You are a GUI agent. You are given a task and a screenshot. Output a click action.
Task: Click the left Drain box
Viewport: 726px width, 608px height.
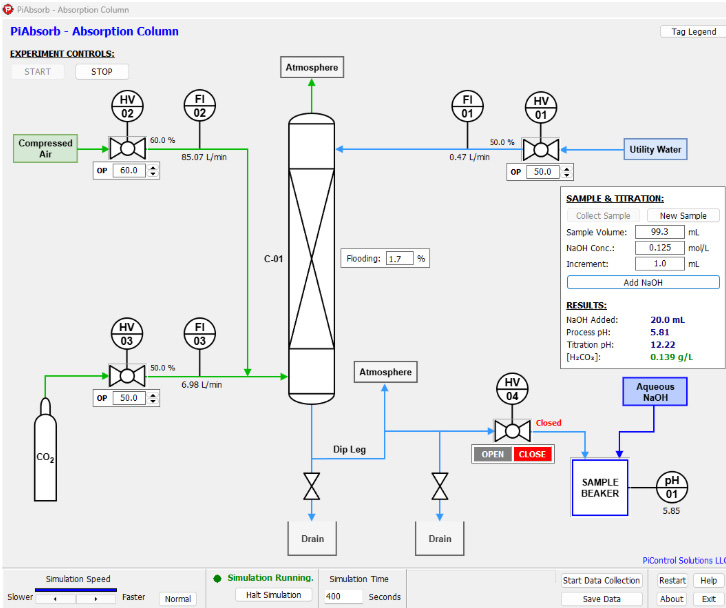point(312,539)
